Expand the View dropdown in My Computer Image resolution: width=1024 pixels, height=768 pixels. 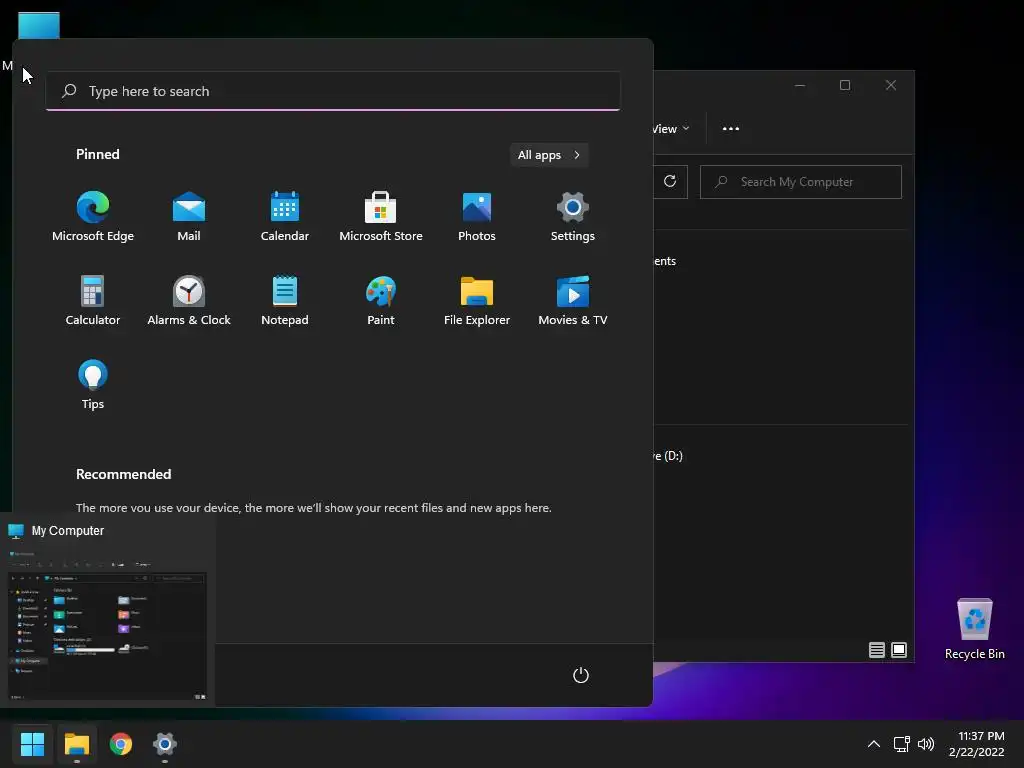point(671,129)
